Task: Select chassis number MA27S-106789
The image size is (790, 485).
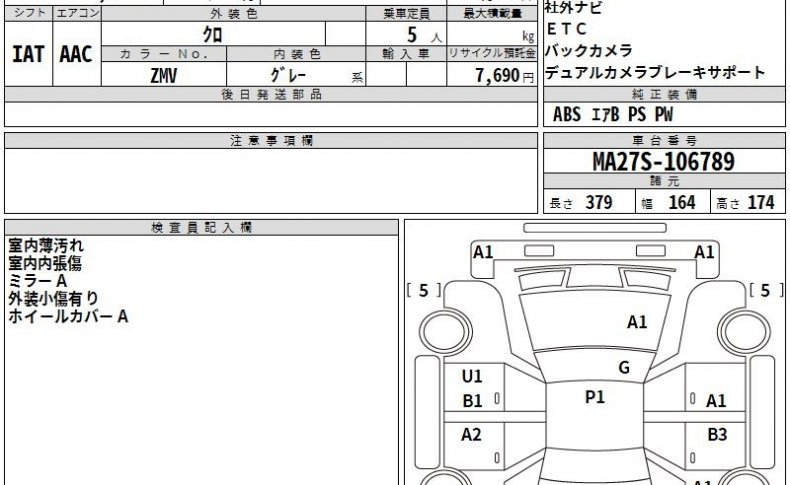Action: pyautogui.click(x=664, y=162)
